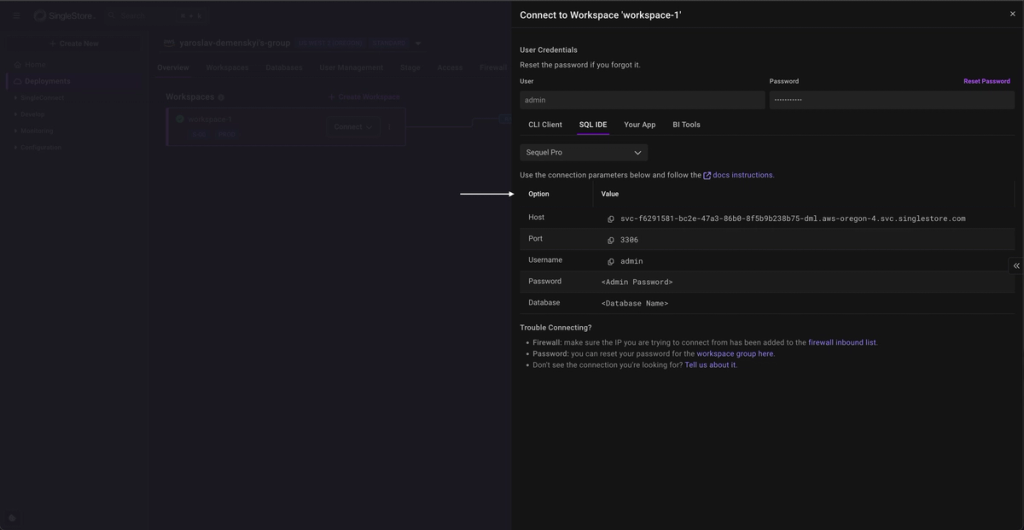Click the Workspaces info icon

pyautogui.click(x=221, y=97)
